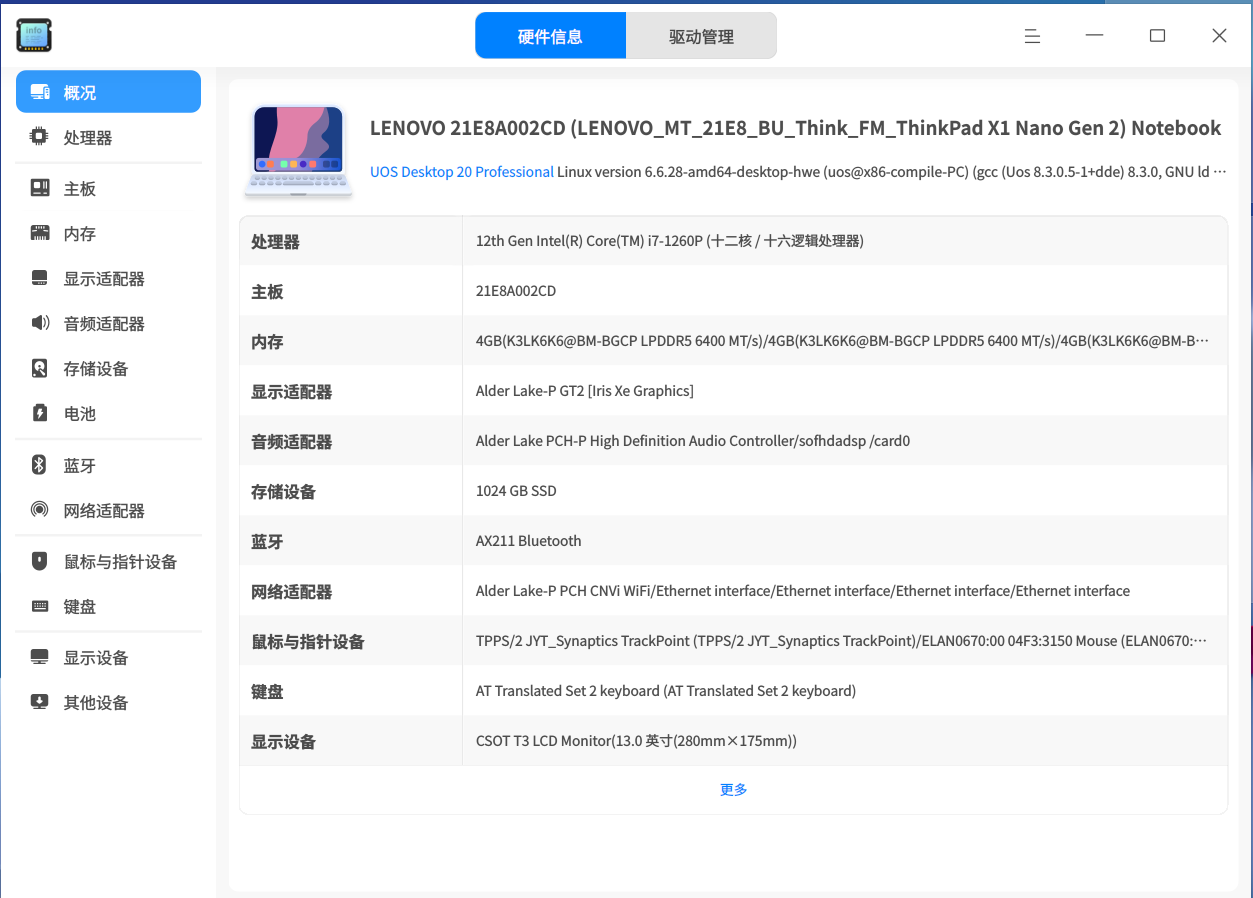This screenshot has height=898, width=1253.
Task: Select the AX211 Bluetooth value
Action: 528,541
